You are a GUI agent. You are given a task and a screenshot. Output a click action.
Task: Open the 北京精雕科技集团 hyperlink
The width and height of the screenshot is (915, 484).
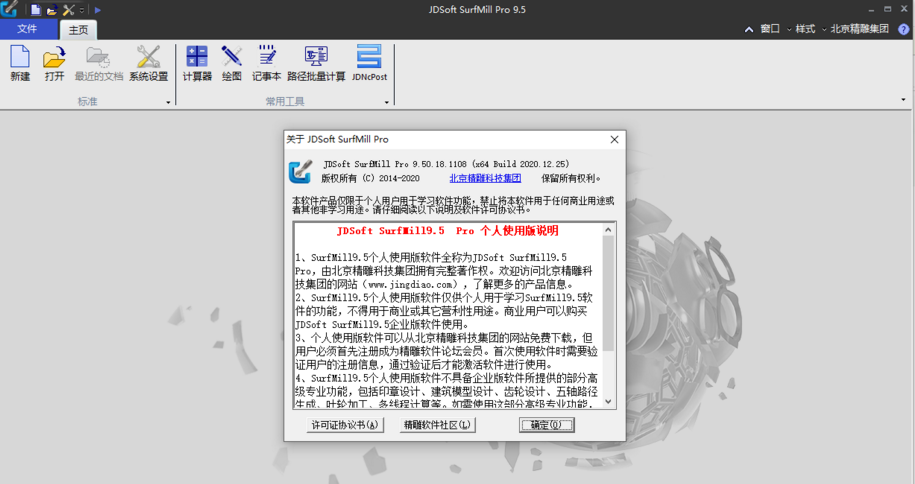(x=485, y=178)
